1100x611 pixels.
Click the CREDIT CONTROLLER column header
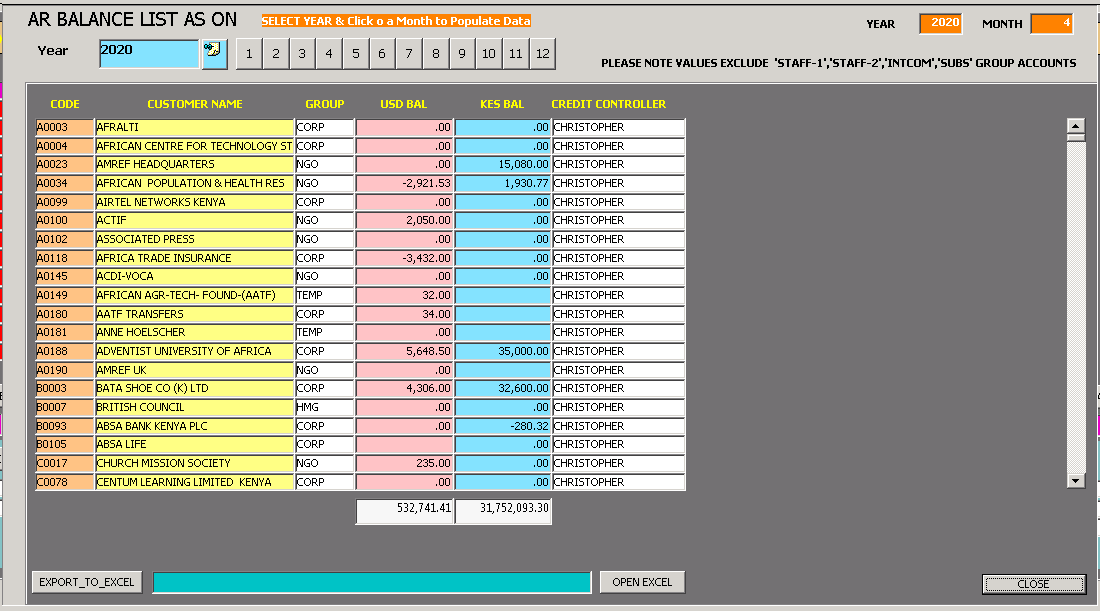pos(609,104)
